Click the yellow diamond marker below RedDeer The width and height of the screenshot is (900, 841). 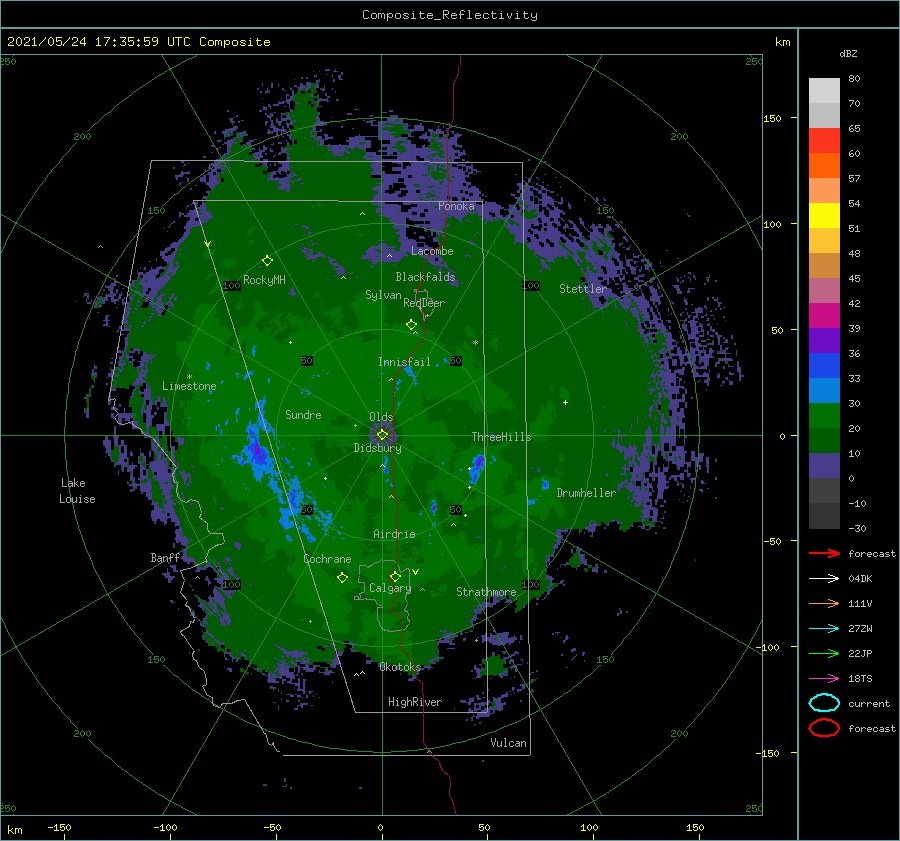click(x=412, y=325)
